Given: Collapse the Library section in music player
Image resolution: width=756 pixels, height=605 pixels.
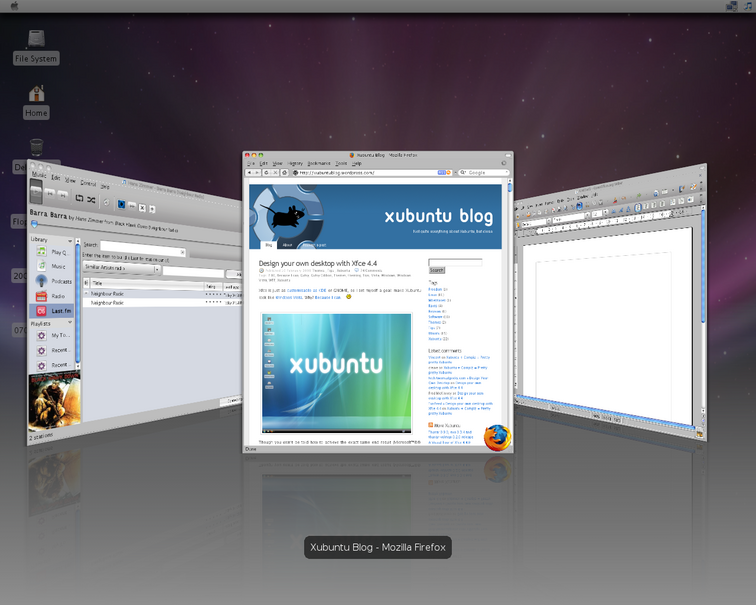Looking at the screenshot, I should pos(70,241).
